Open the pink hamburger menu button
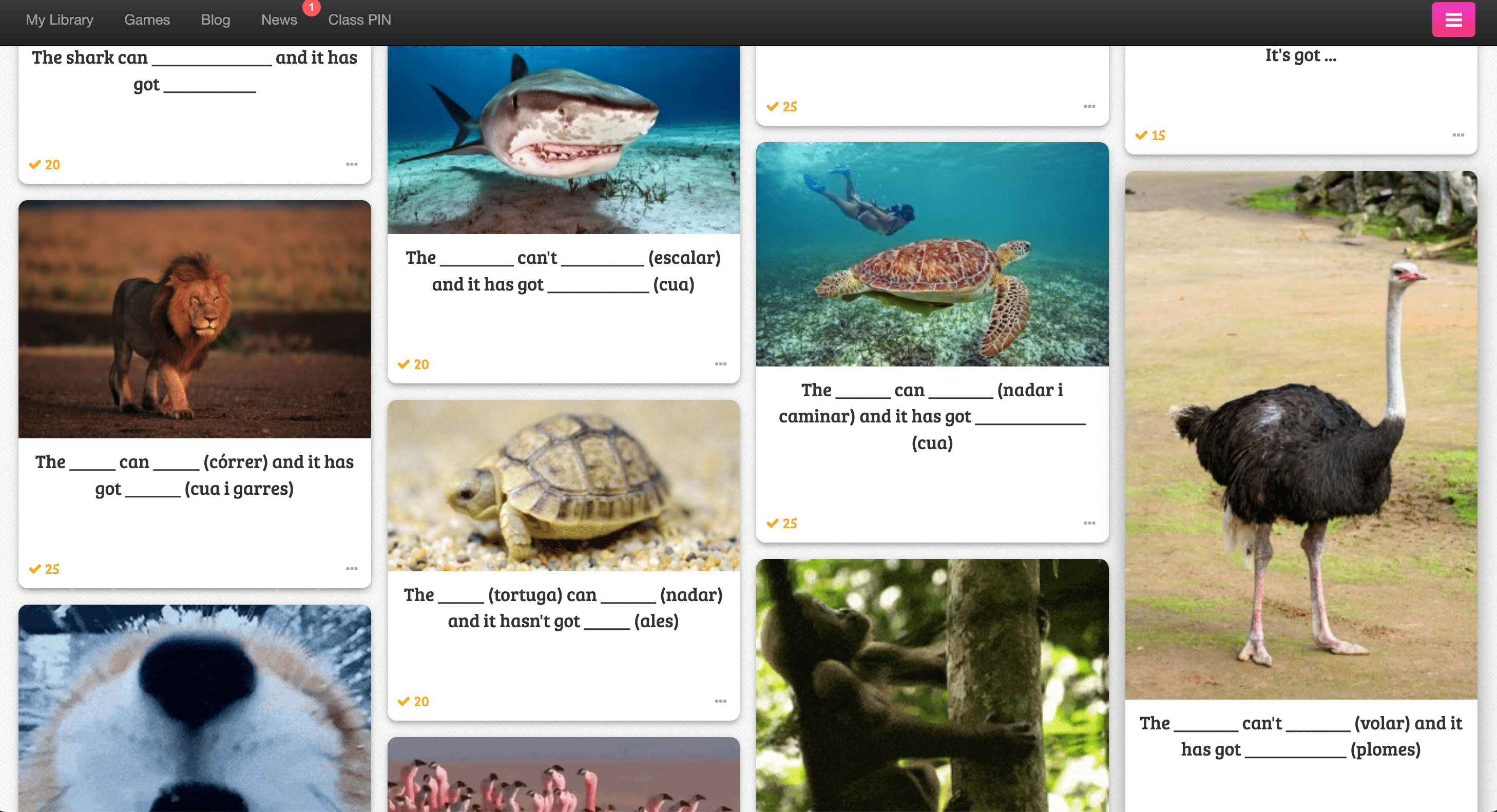 (x=1453, y=20)
